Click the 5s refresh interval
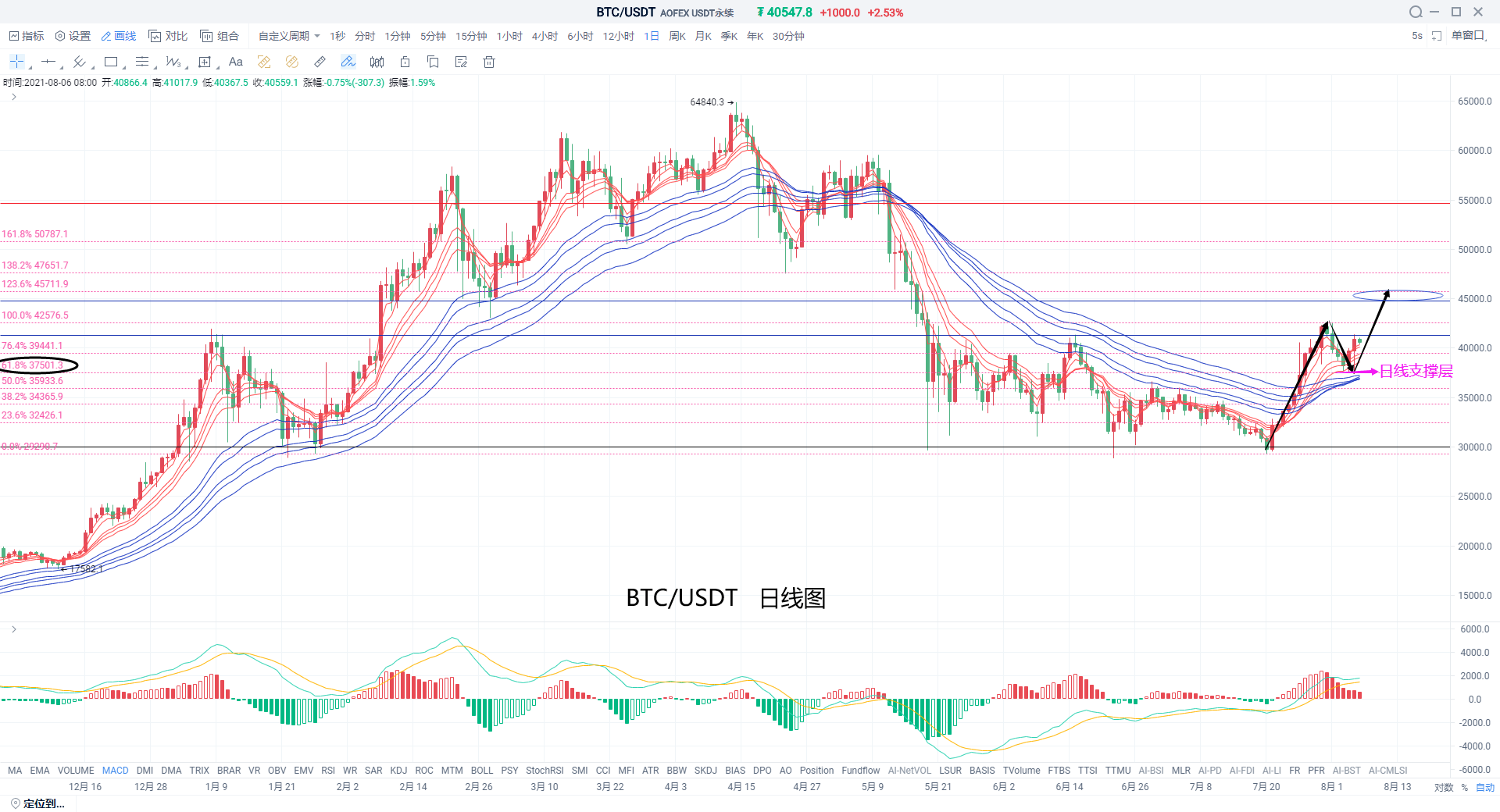 [x=1417, y=36]
